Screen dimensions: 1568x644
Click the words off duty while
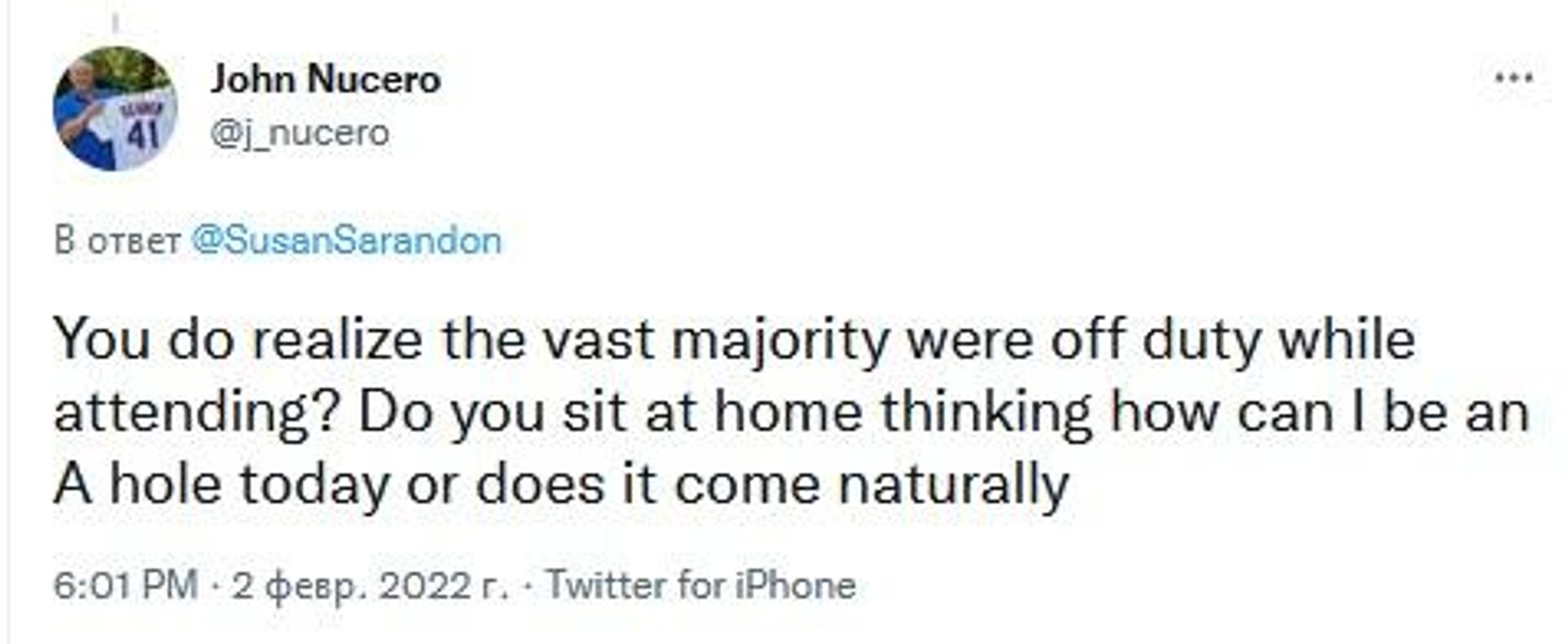[x=1233, y=339]
